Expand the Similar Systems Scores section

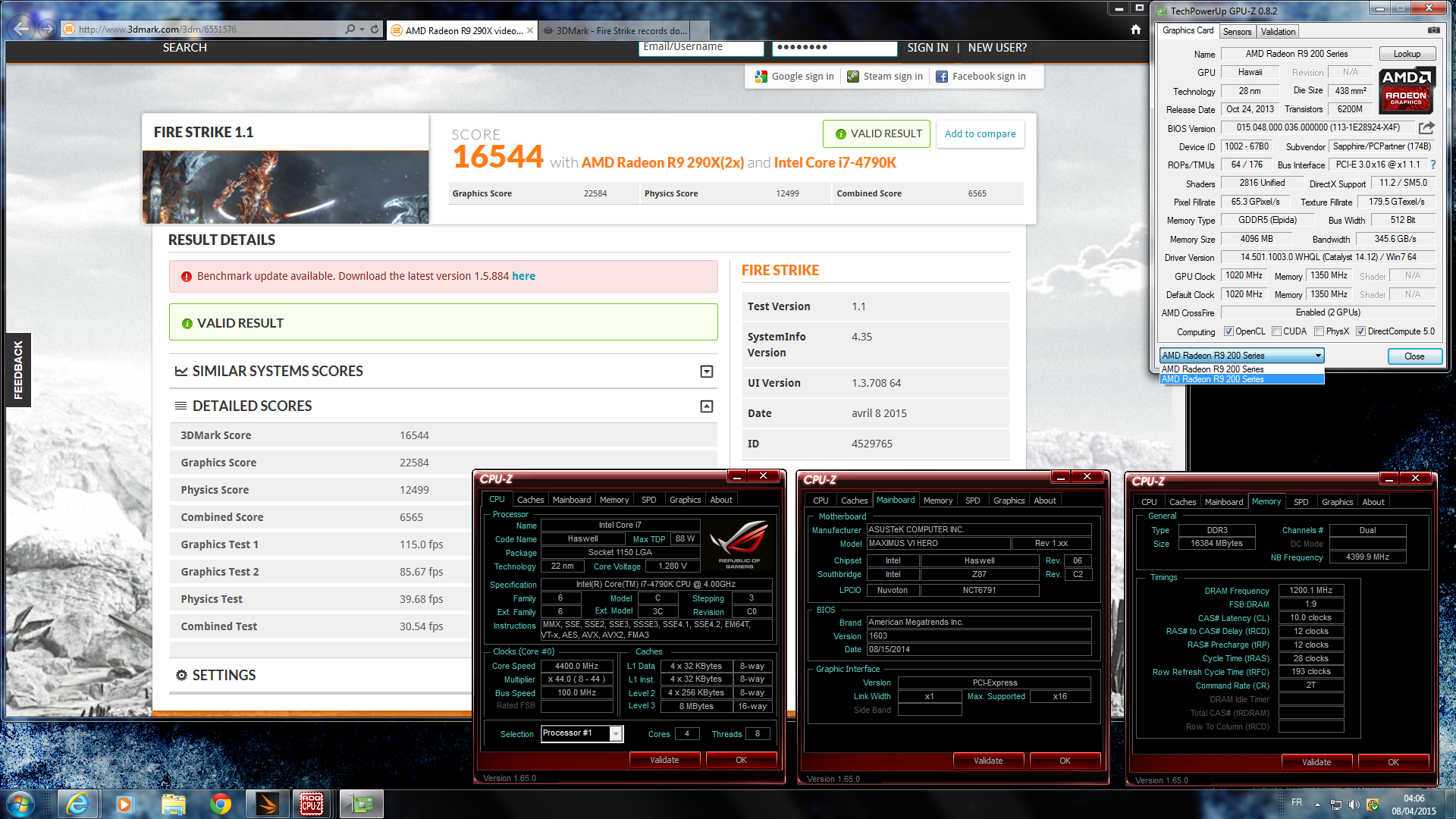point(707,372)
